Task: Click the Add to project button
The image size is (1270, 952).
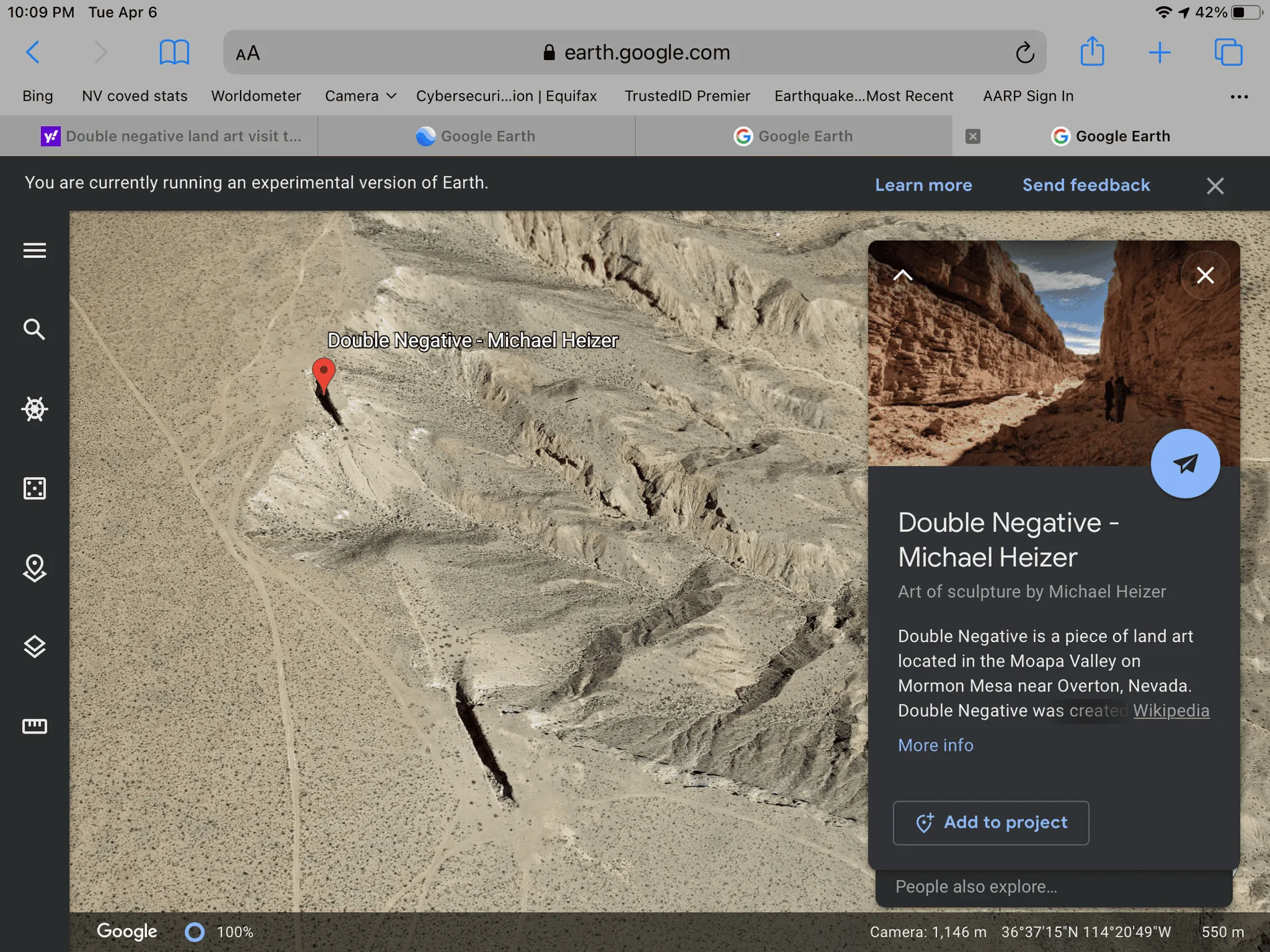Action: (x=991, y=823)
